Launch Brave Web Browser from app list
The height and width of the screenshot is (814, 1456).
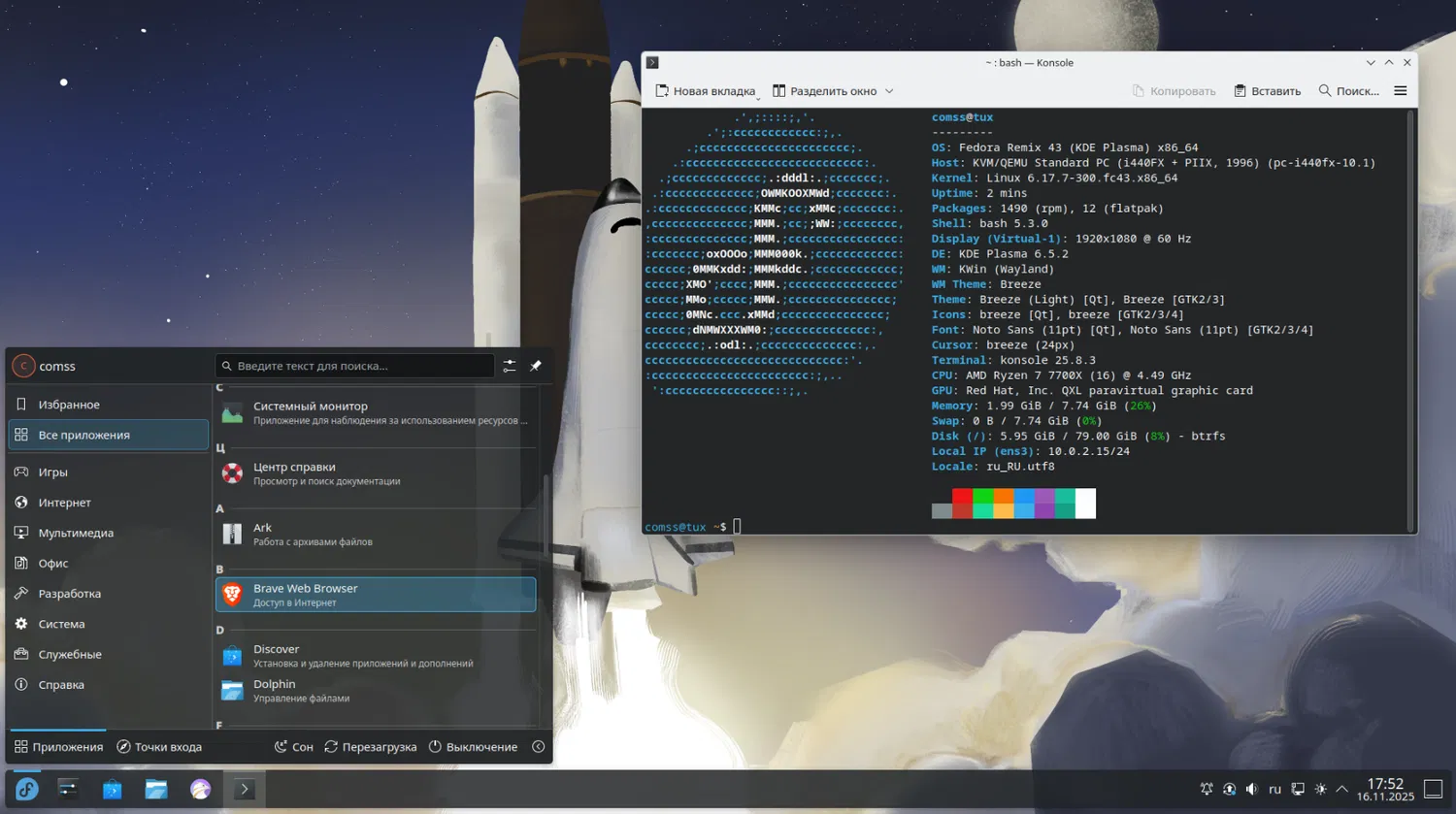click(375, 595)
